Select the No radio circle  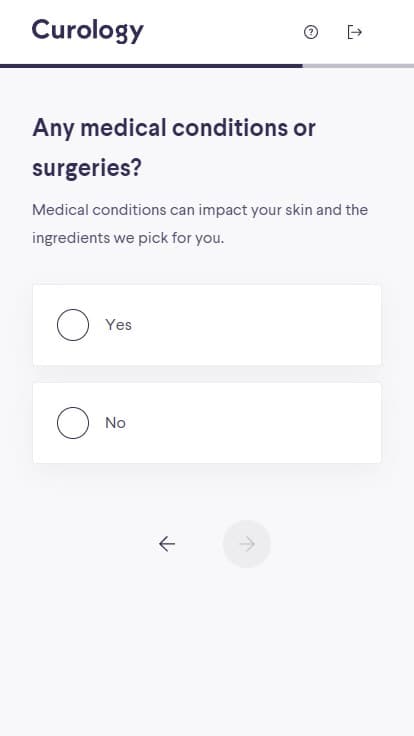tap(73, 423)
